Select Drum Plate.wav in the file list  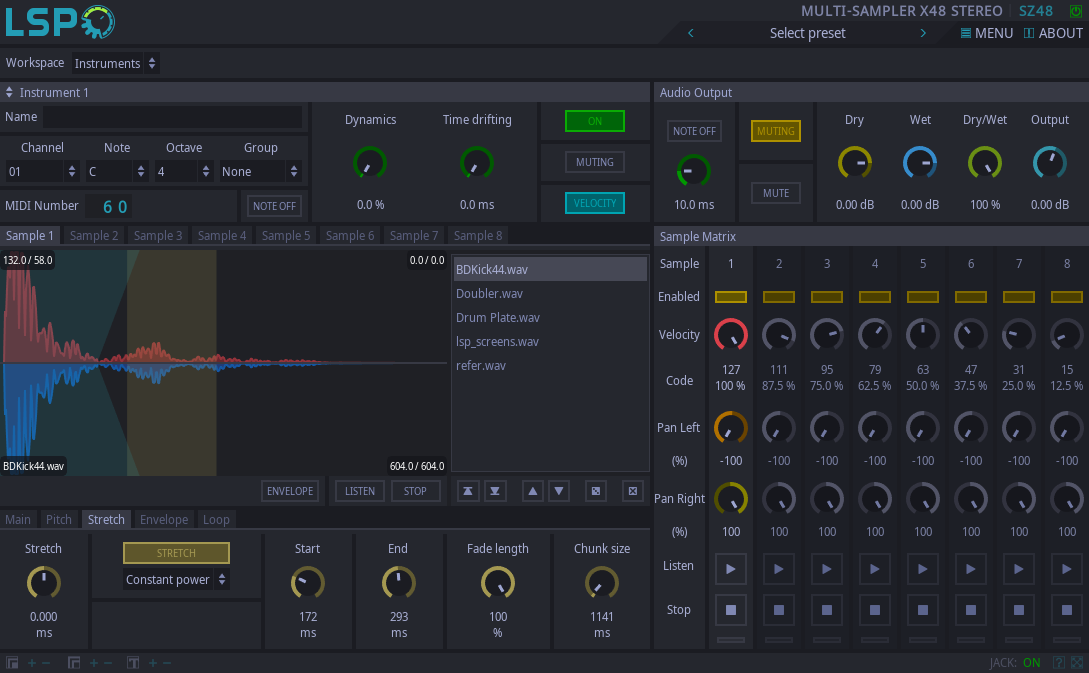[498, 318]
